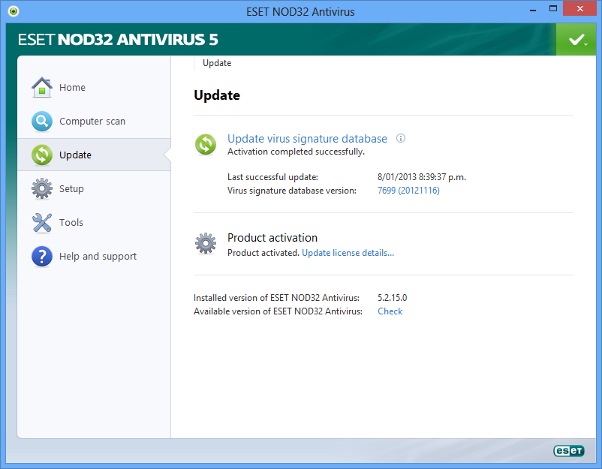The height and width of the screenshot is (469, 602).
Task: Open the green checkmark protection status menu
Action: click(x=576, y=39)
